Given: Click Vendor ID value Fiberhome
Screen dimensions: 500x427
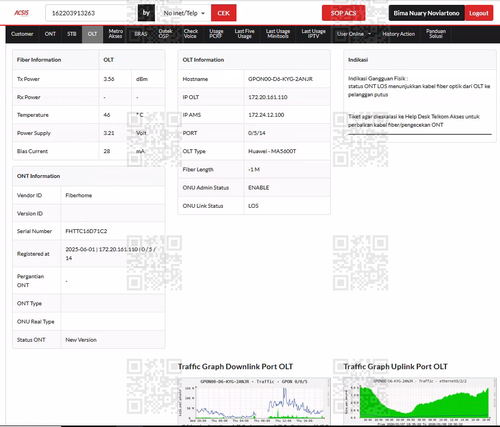Looking at the screenshot, I should click(x=79, y=195).
